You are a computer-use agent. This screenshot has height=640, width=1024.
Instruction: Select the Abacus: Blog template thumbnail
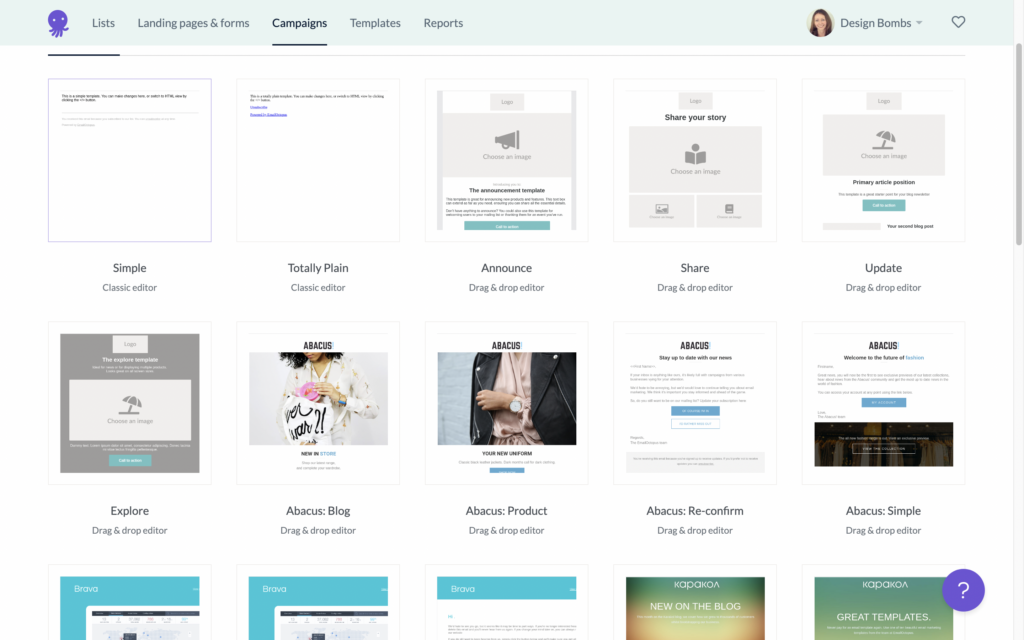coord(318,403)
